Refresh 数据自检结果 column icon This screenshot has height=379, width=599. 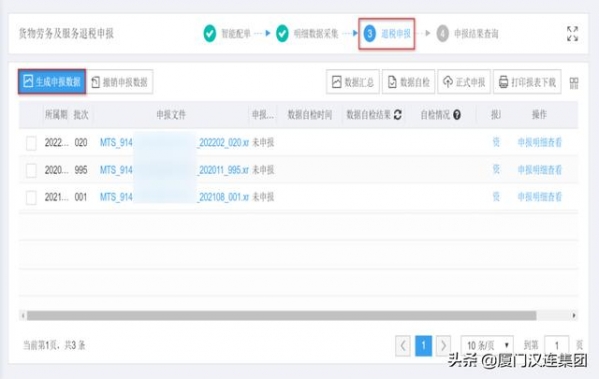click(397, 115)
